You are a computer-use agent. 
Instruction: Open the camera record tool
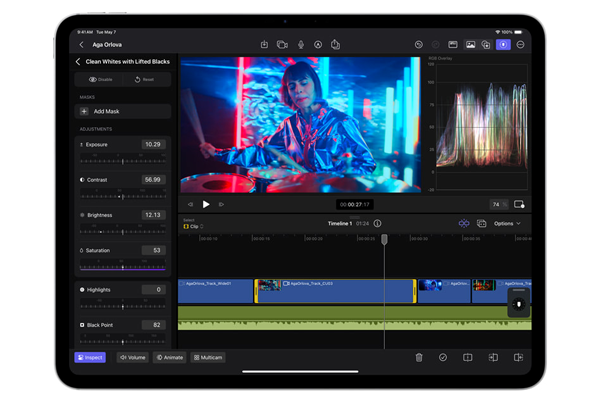282,45
